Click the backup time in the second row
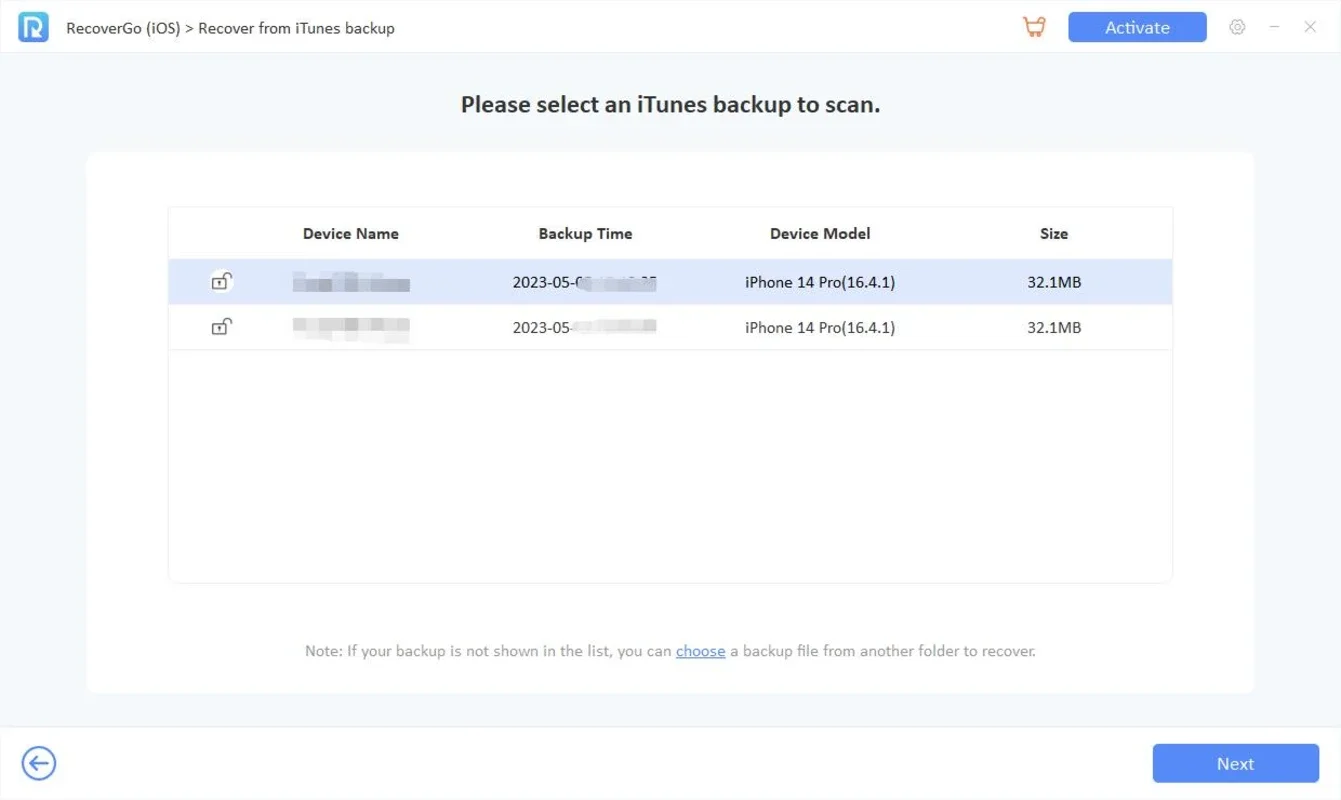Image resolution: width=1341 pixels, height=800 pixels. coord(585,328)
